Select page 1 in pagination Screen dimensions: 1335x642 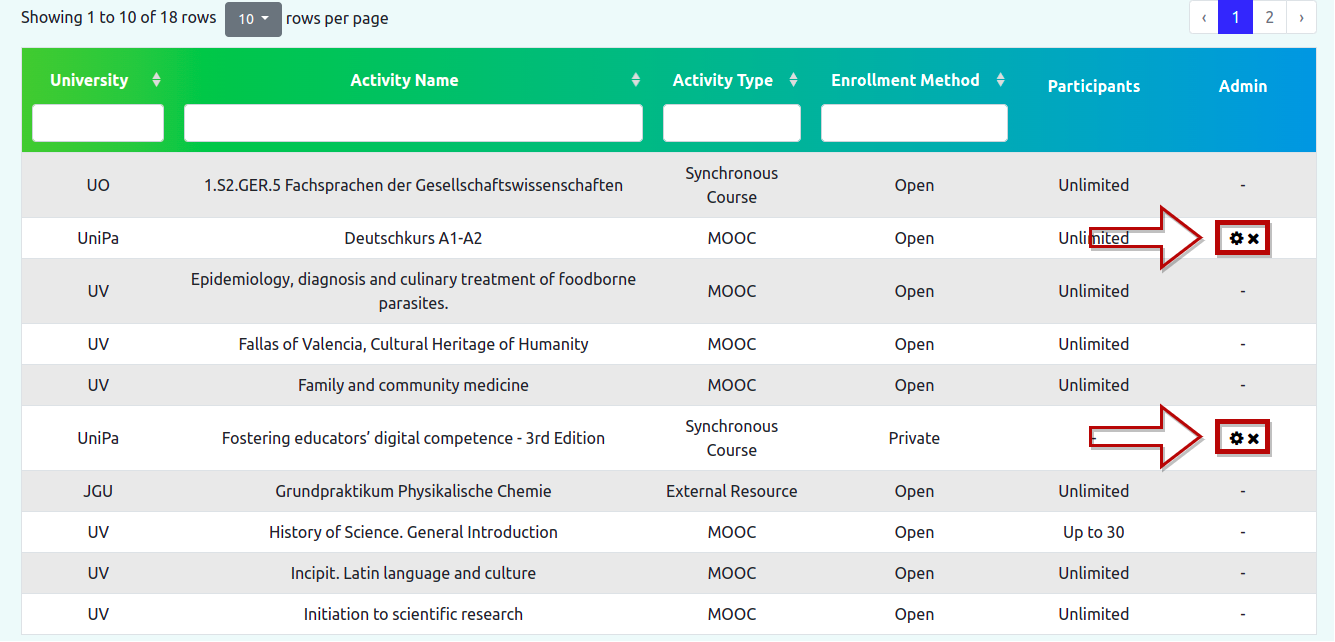pos(1235,17)
